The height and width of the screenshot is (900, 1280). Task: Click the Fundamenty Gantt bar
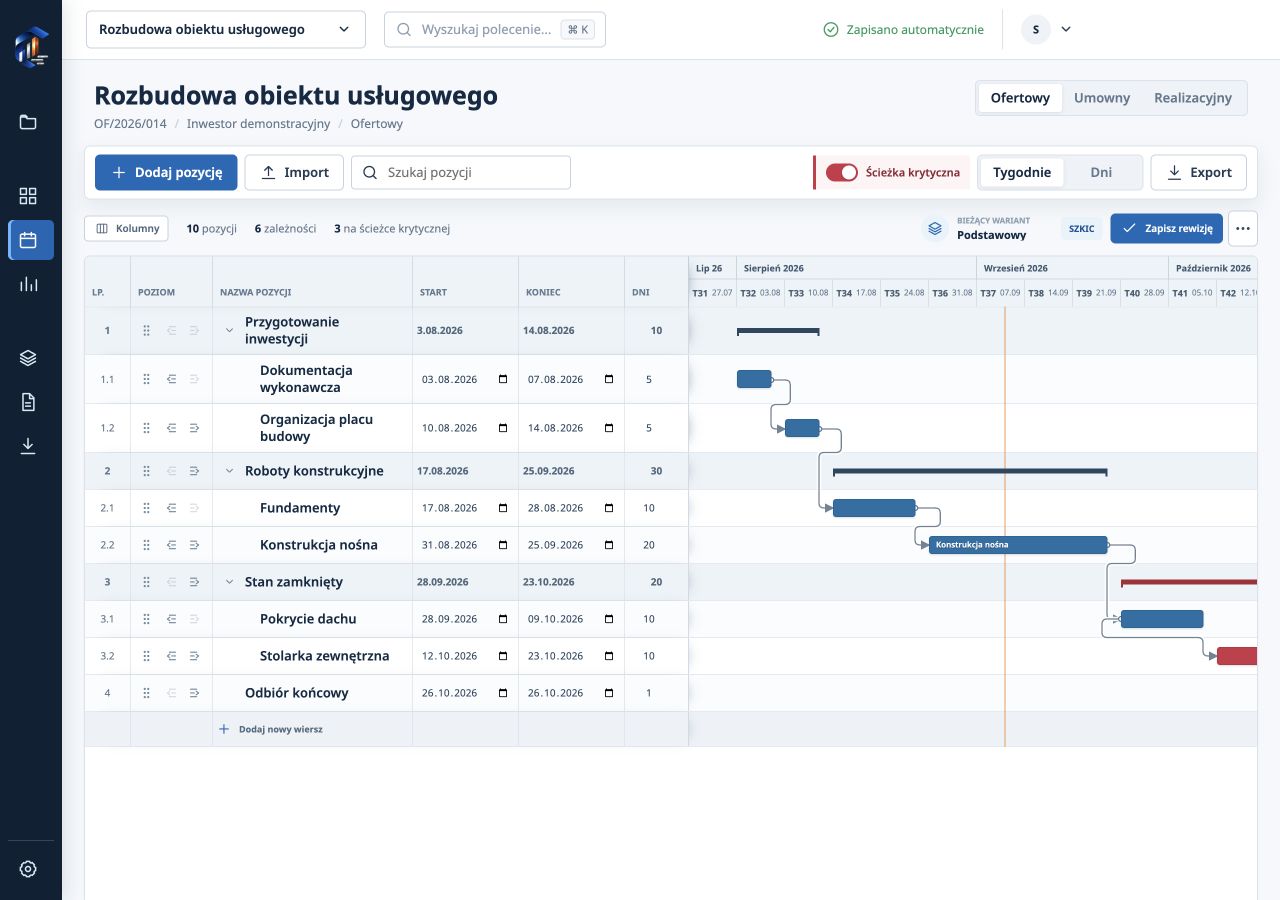click(x=874, y=508)
